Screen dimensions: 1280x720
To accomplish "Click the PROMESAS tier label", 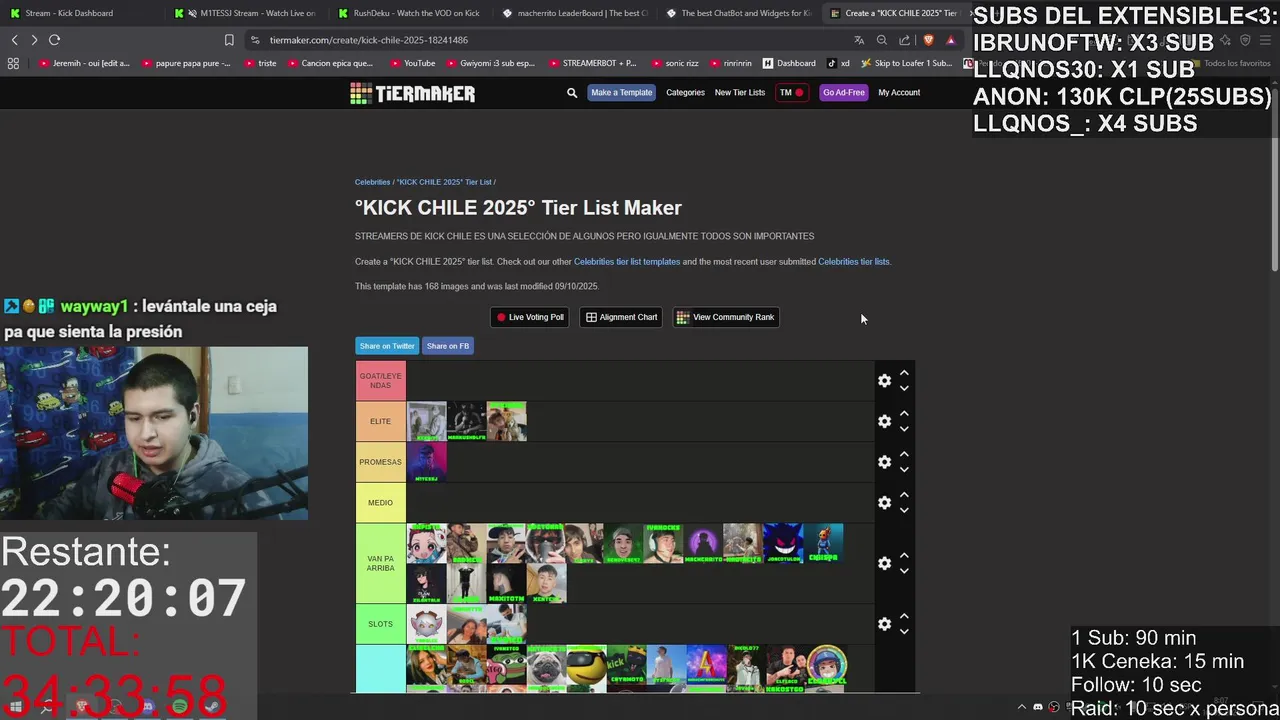I will (380, 462).
